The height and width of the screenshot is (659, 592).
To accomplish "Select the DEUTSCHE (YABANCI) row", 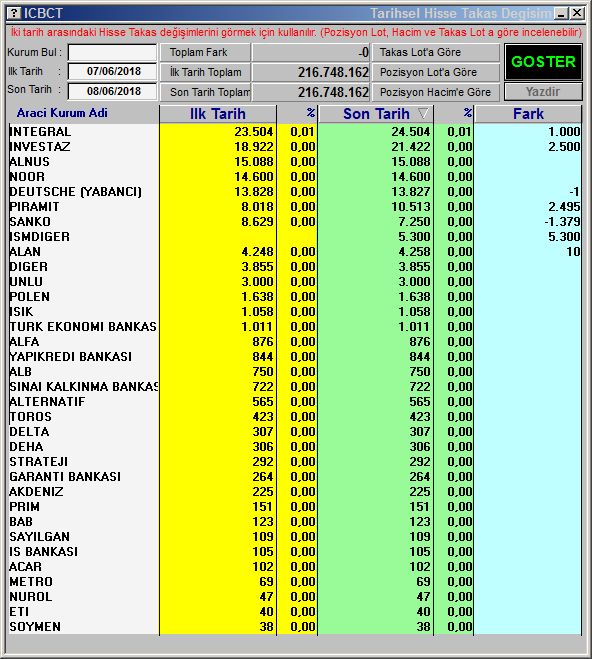I will [295, 192].
